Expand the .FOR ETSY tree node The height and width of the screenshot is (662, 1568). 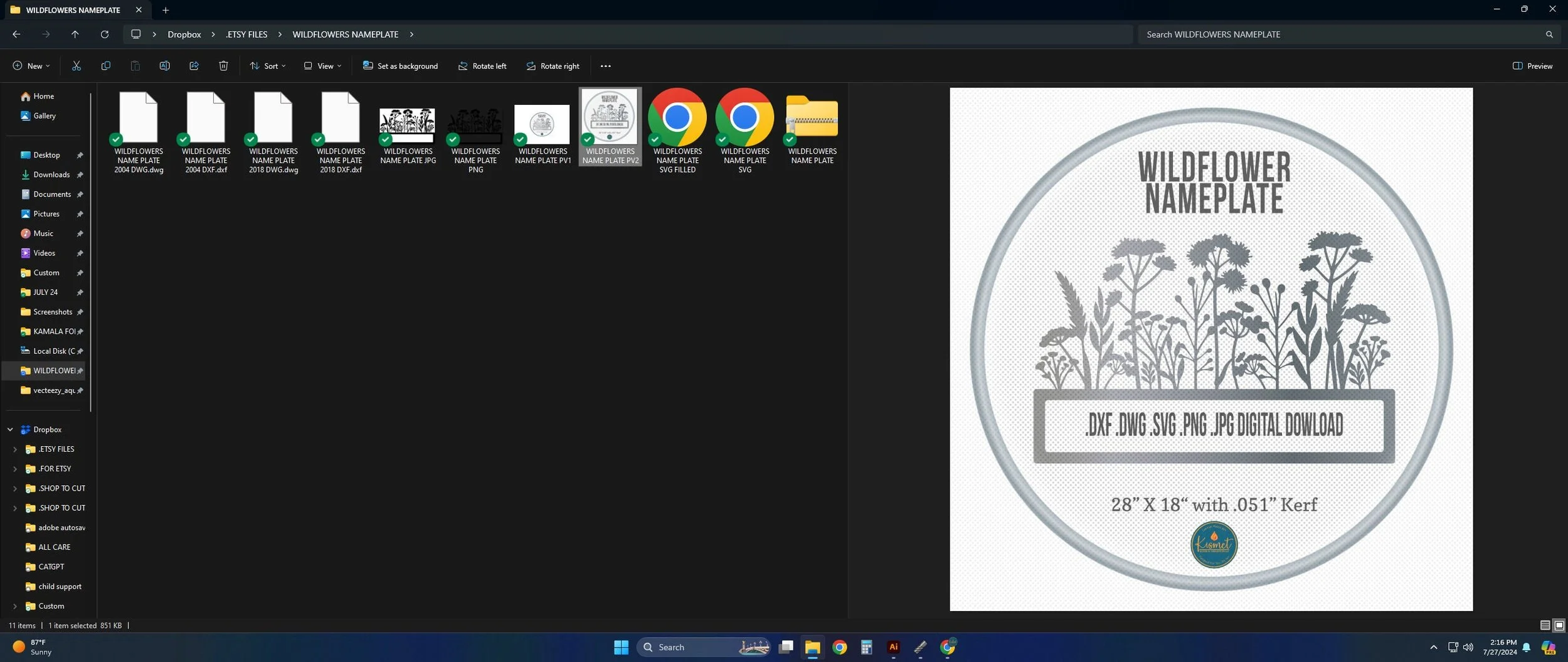coord(15,469)
